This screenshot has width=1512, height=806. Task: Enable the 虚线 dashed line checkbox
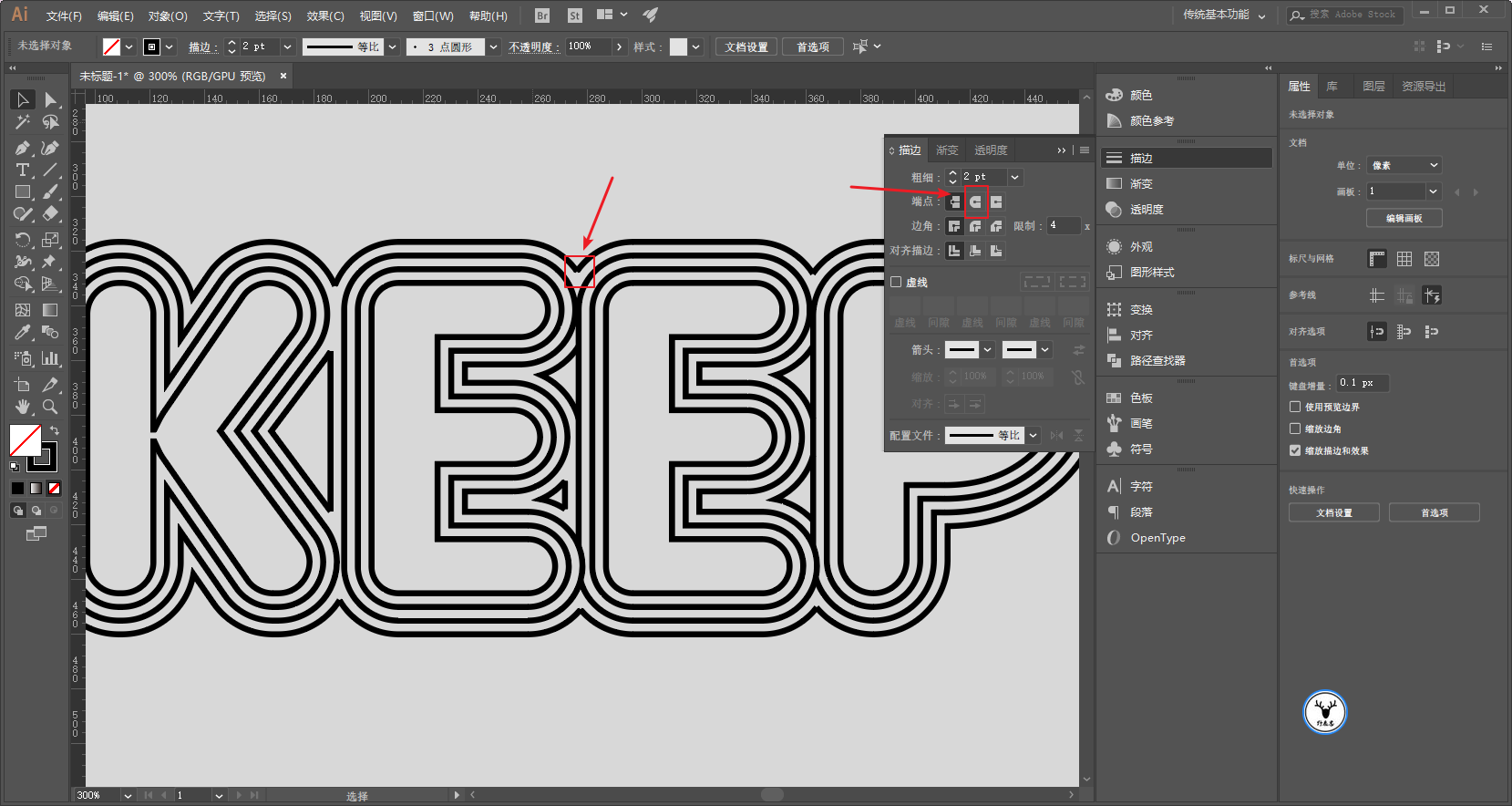[x=896, y=283]
